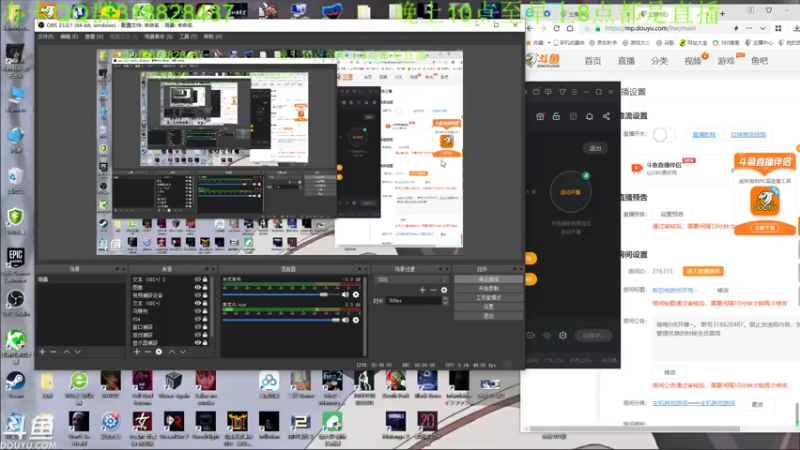Click 退出 in OBS controls
The width and height of the screenshot is (800, 450).
(x=488, y=316)
